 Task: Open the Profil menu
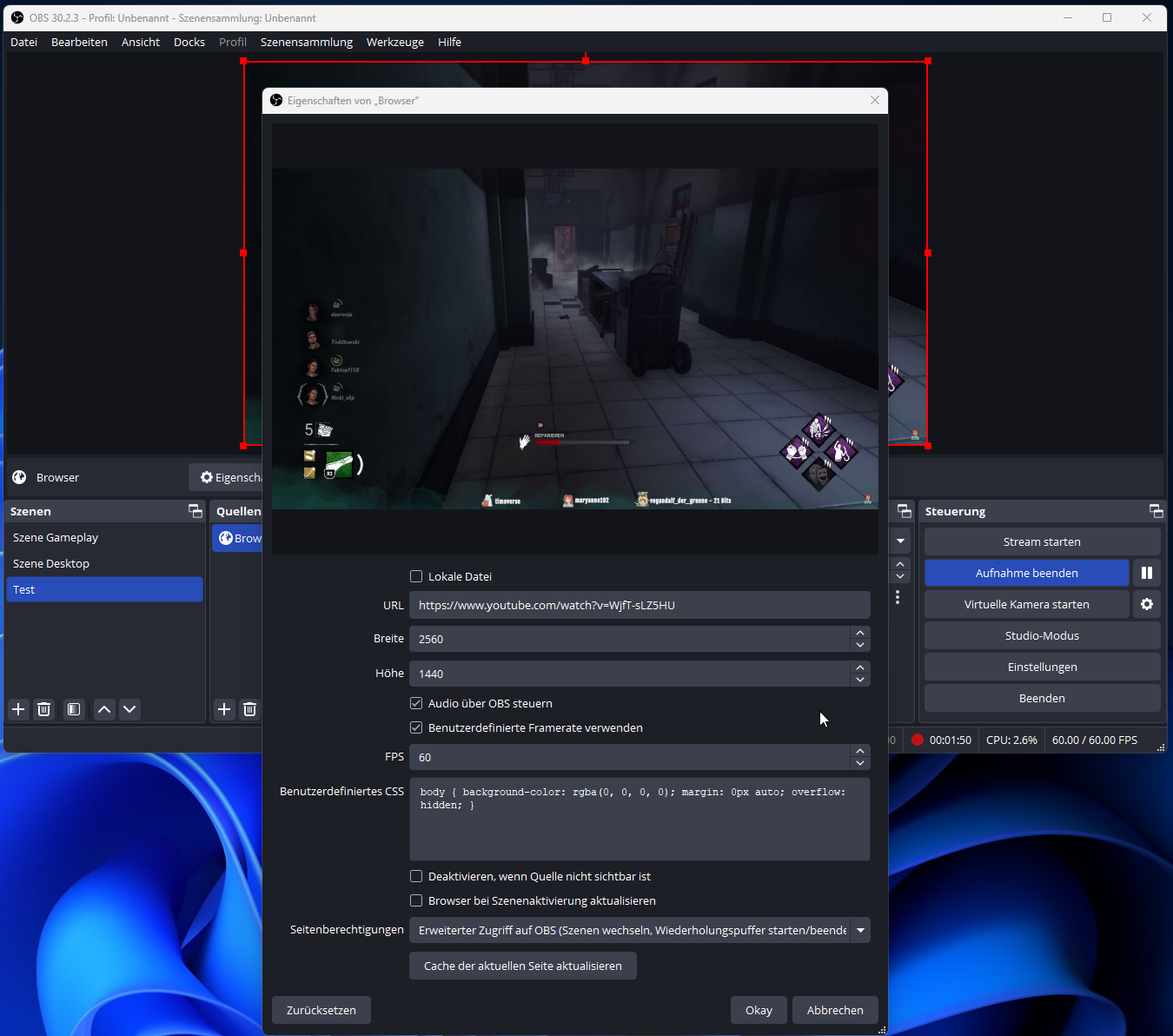click(233, 42)
